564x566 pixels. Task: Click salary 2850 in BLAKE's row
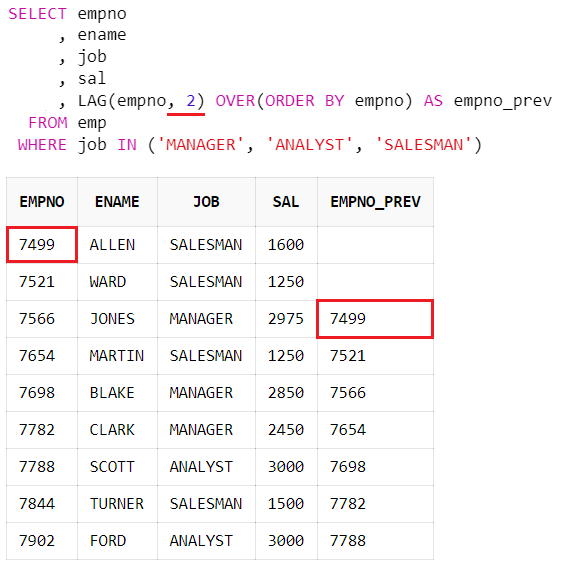click(286, 393)
